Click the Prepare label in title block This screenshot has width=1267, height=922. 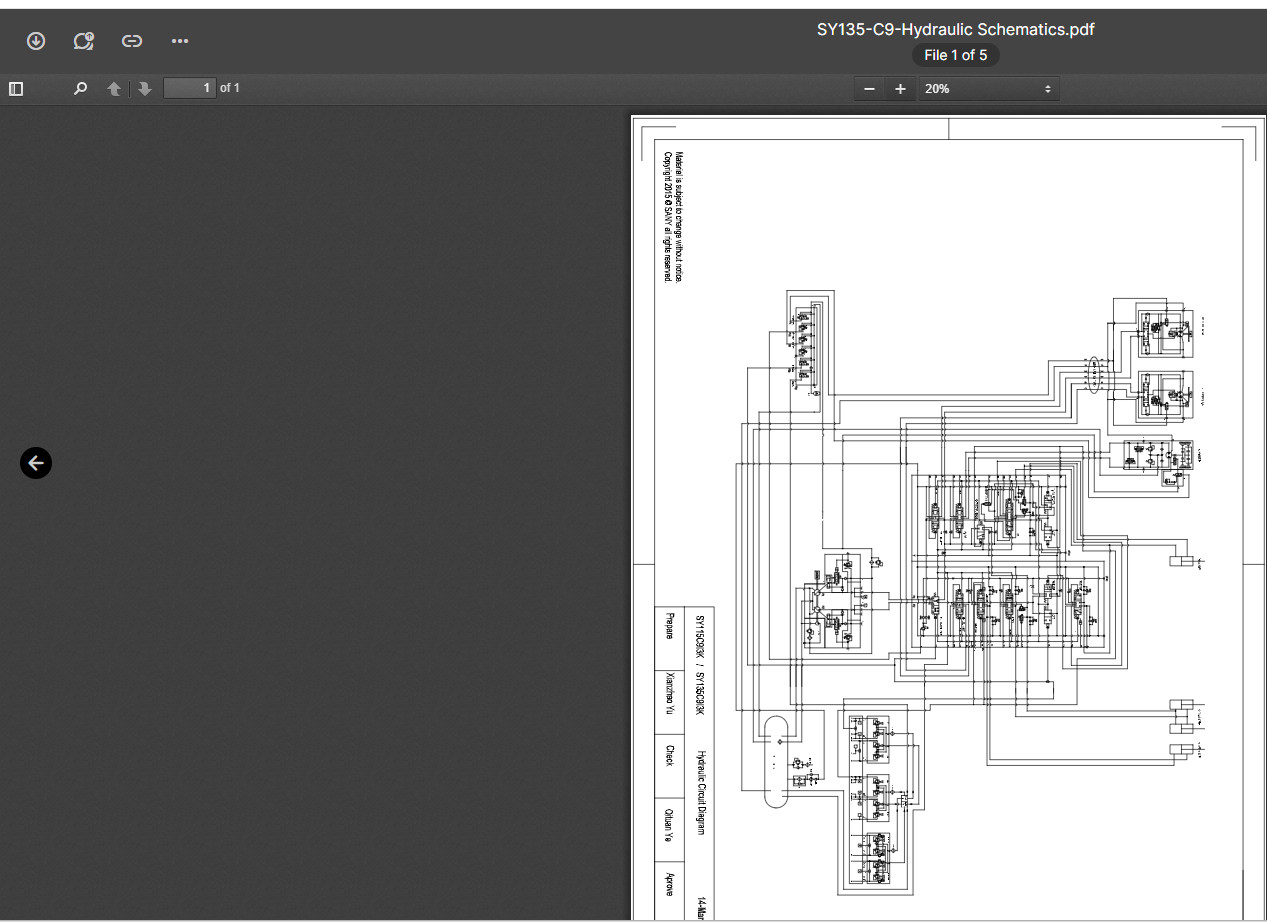tap(670, 624)
